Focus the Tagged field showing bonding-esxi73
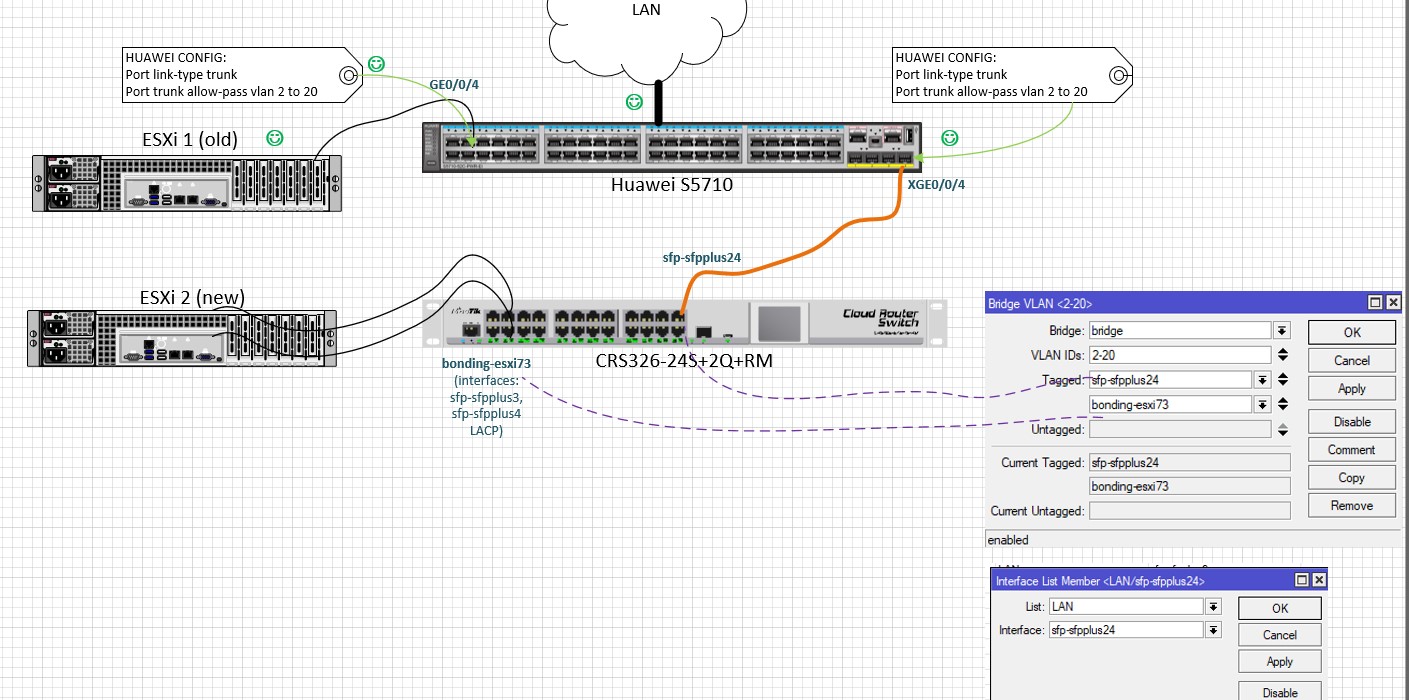Screen dimensions: 1409x700 1171,405
